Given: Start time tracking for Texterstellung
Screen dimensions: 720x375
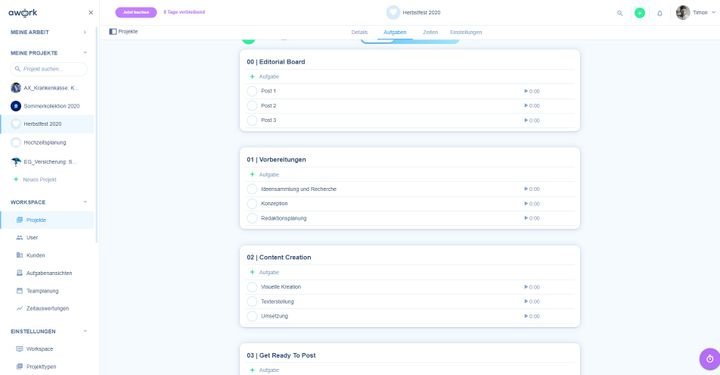Looking at the screenshot, I should [526, 302].
